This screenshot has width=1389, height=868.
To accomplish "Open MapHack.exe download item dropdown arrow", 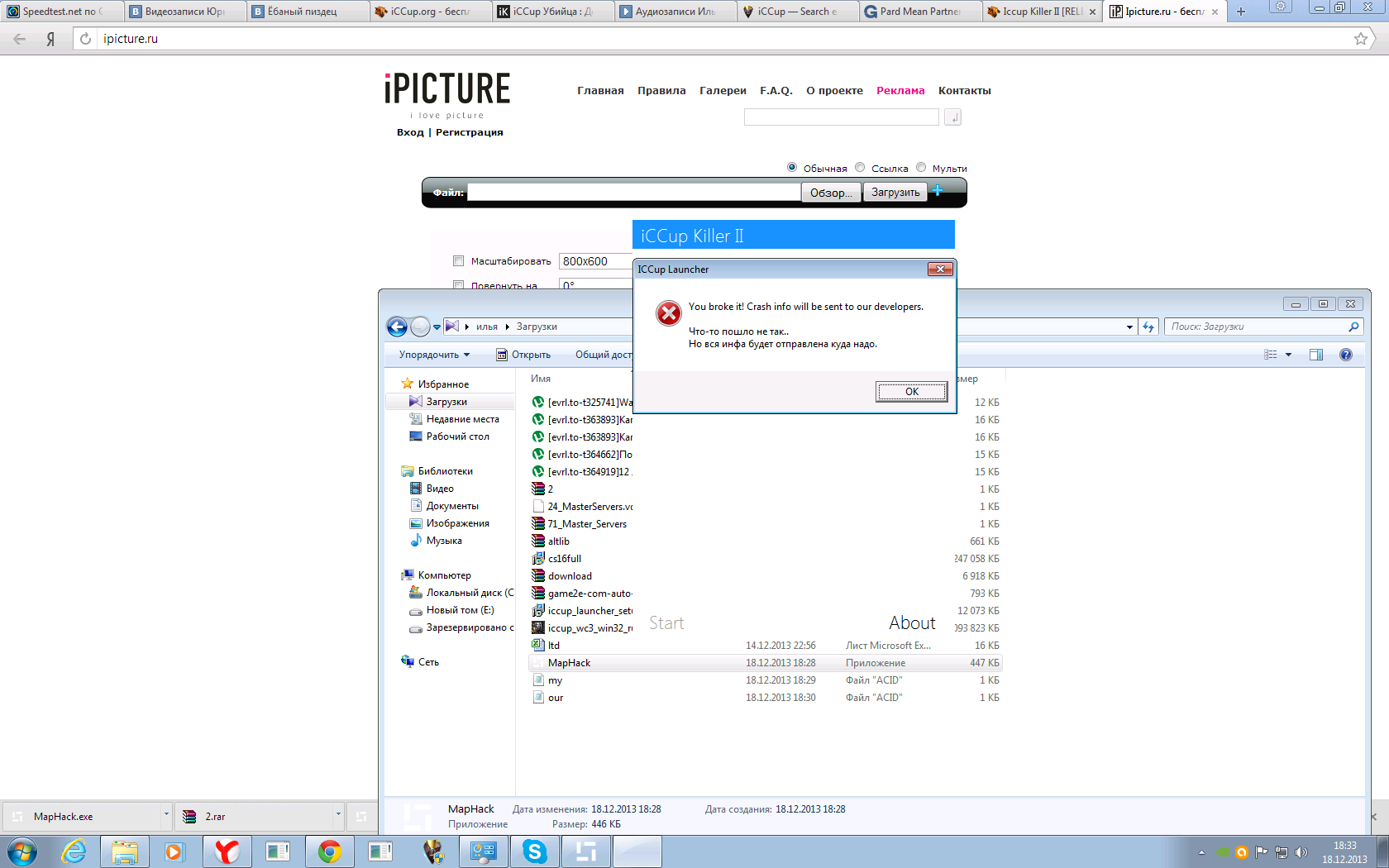I will point(166,816).
